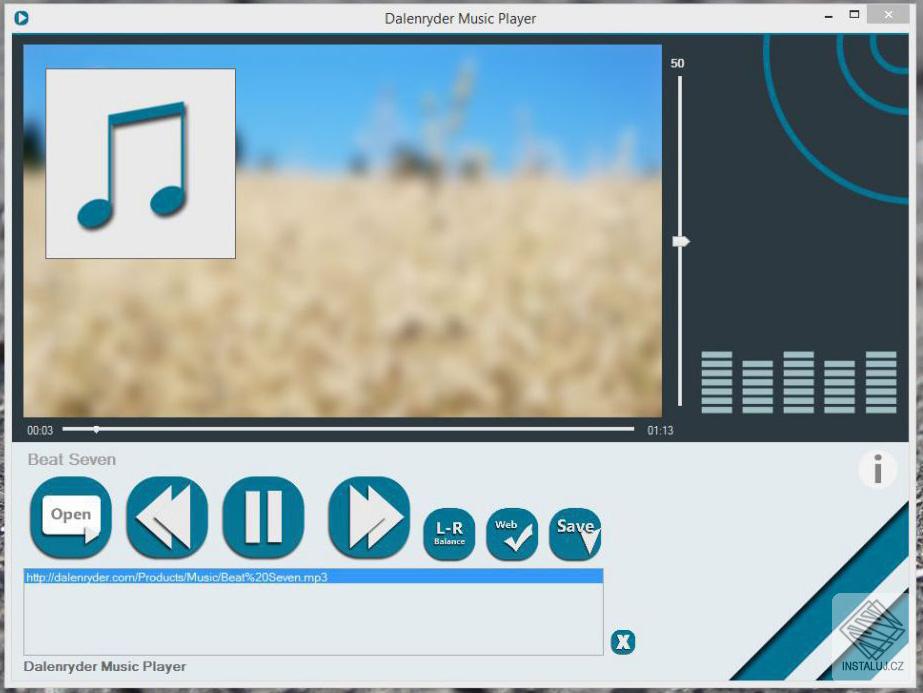
Task: Click the 50 volume level label
Action: point(679,61)
